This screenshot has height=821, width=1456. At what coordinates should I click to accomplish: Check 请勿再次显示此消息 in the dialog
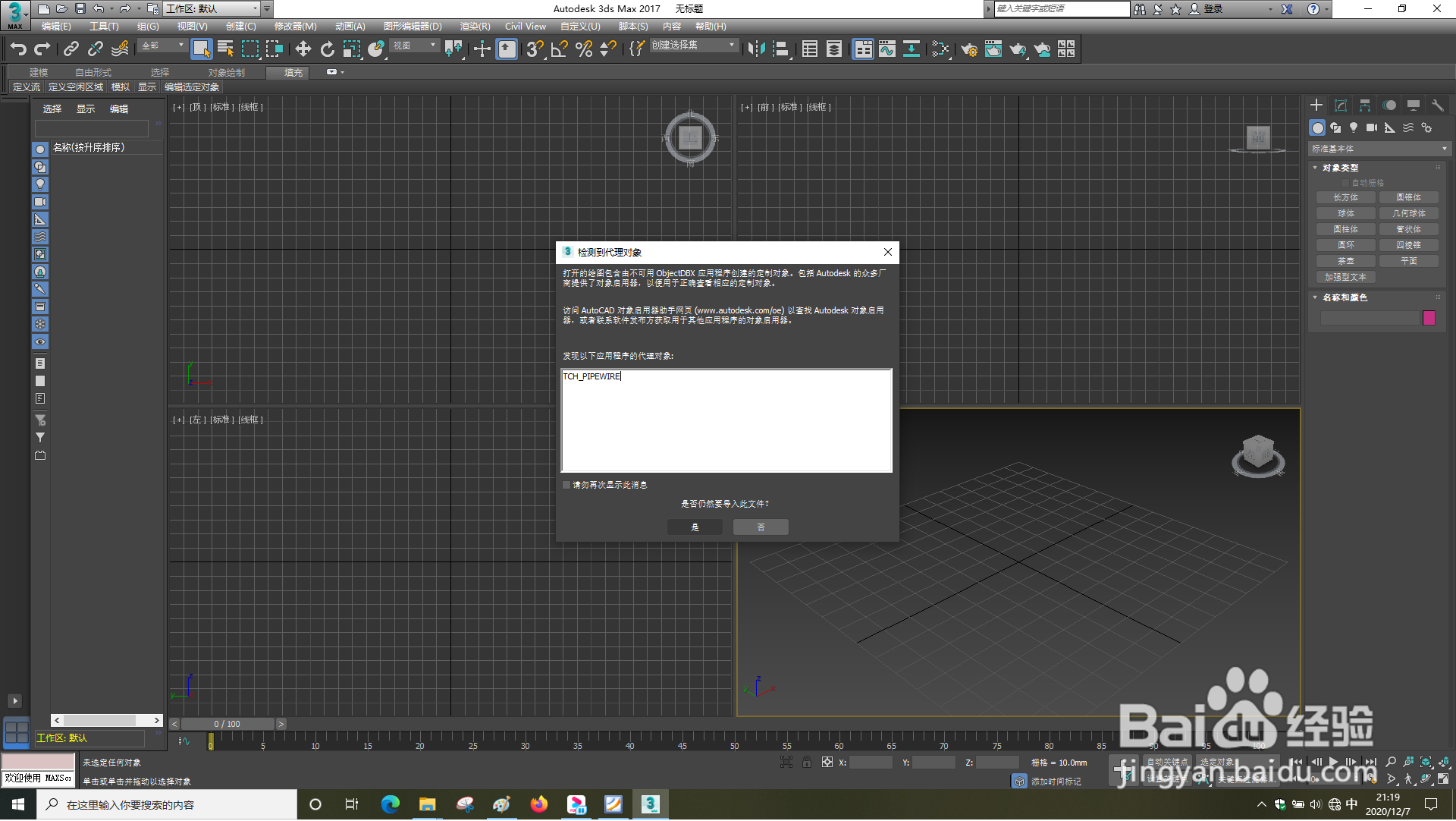coord(566,485)
